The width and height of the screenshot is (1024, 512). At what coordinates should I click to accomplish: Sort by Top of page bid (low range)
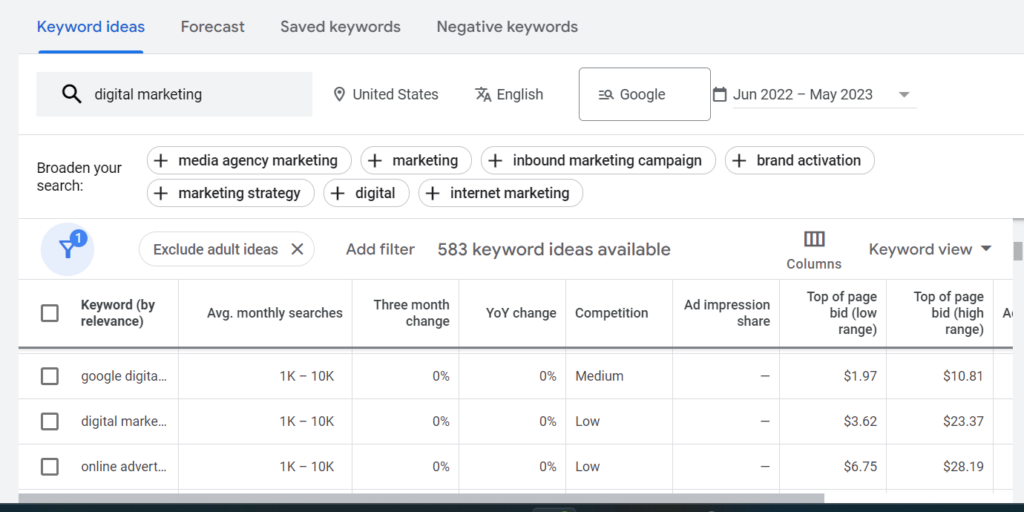point(842,313)
